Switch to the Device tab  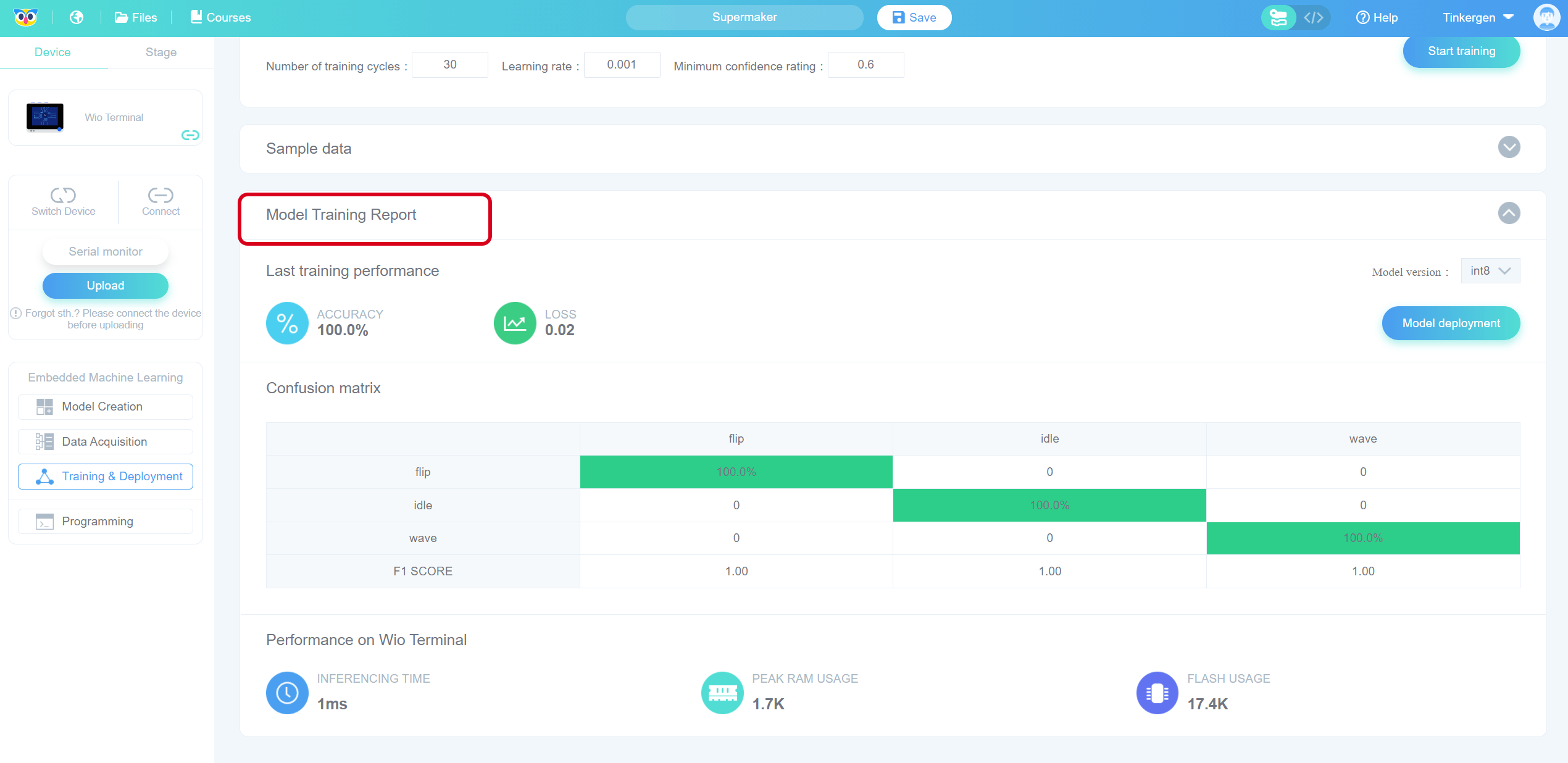(x=52, y=52)
